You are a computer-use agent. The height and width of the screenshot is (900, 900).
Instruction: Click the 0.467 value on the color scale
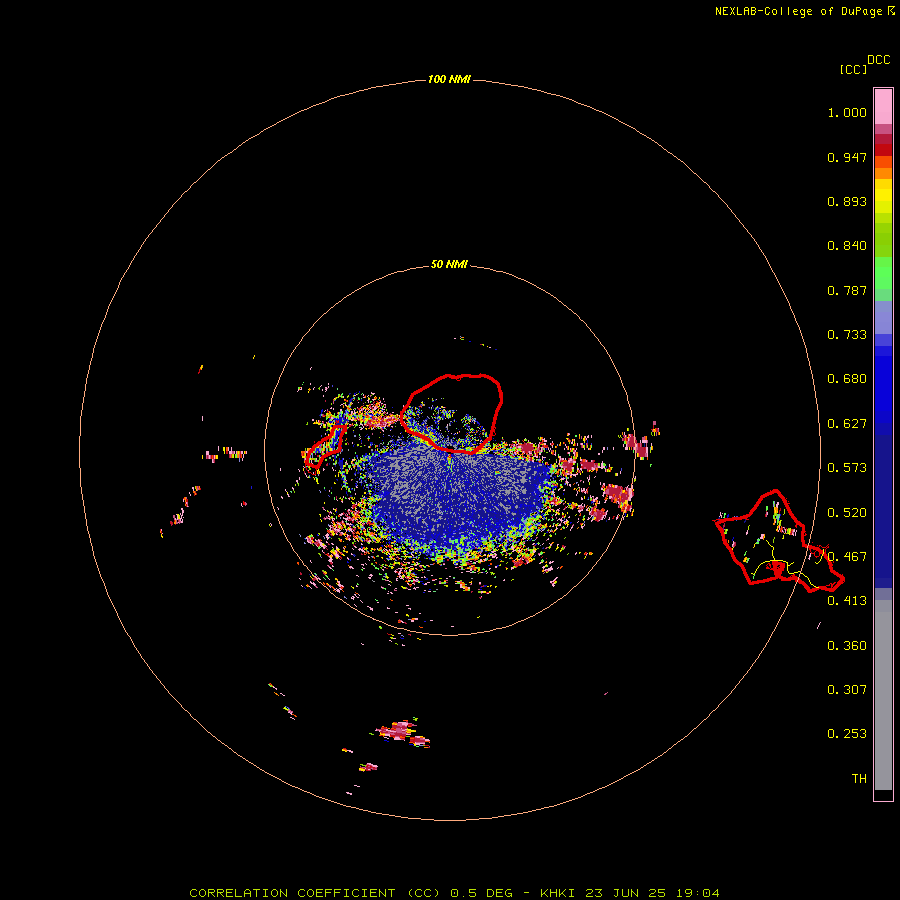click(847, 557)
